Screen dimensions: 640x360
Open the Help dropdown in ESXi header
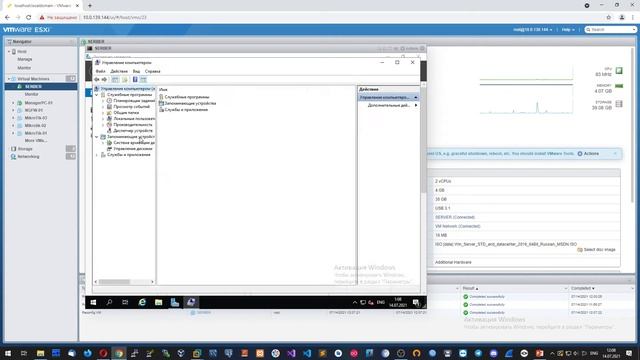tap(568, 30)
